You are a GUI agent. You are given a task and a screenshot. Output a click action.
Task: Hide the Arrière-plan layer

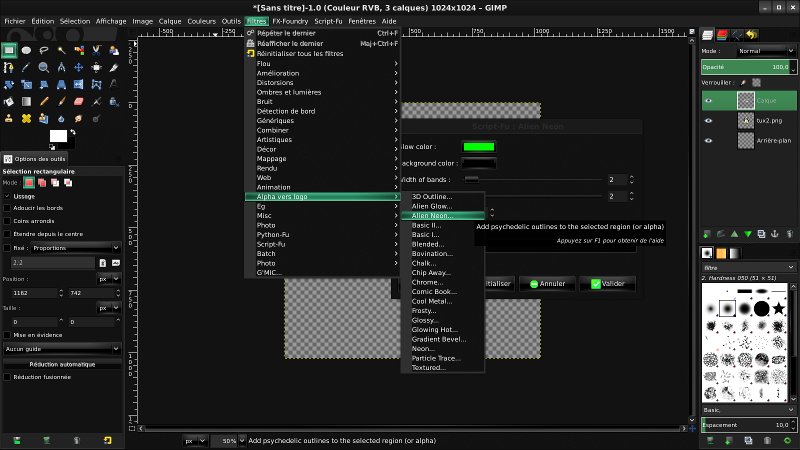pyautogui.click(x=708, y=140)
